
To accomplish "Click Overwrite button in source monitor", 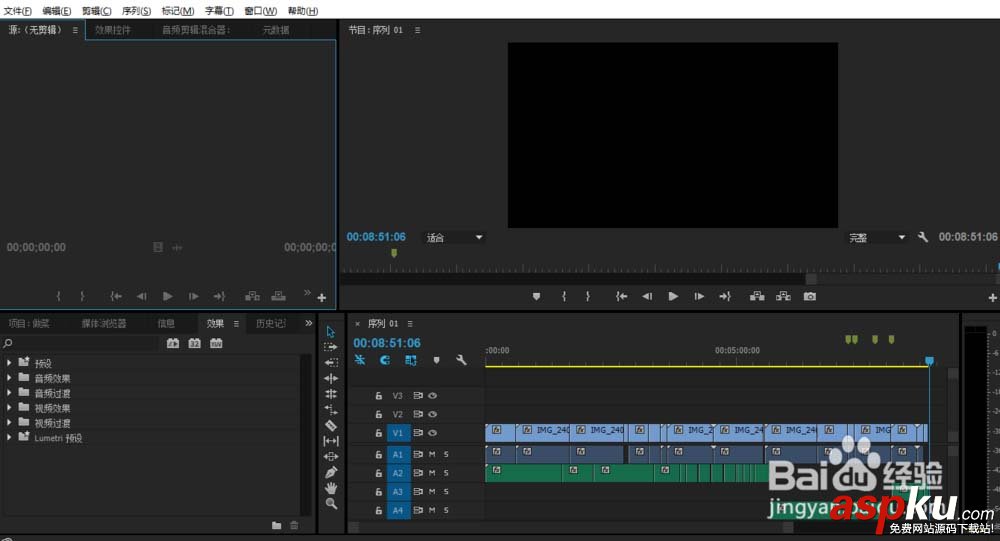I will click(279, 296).
